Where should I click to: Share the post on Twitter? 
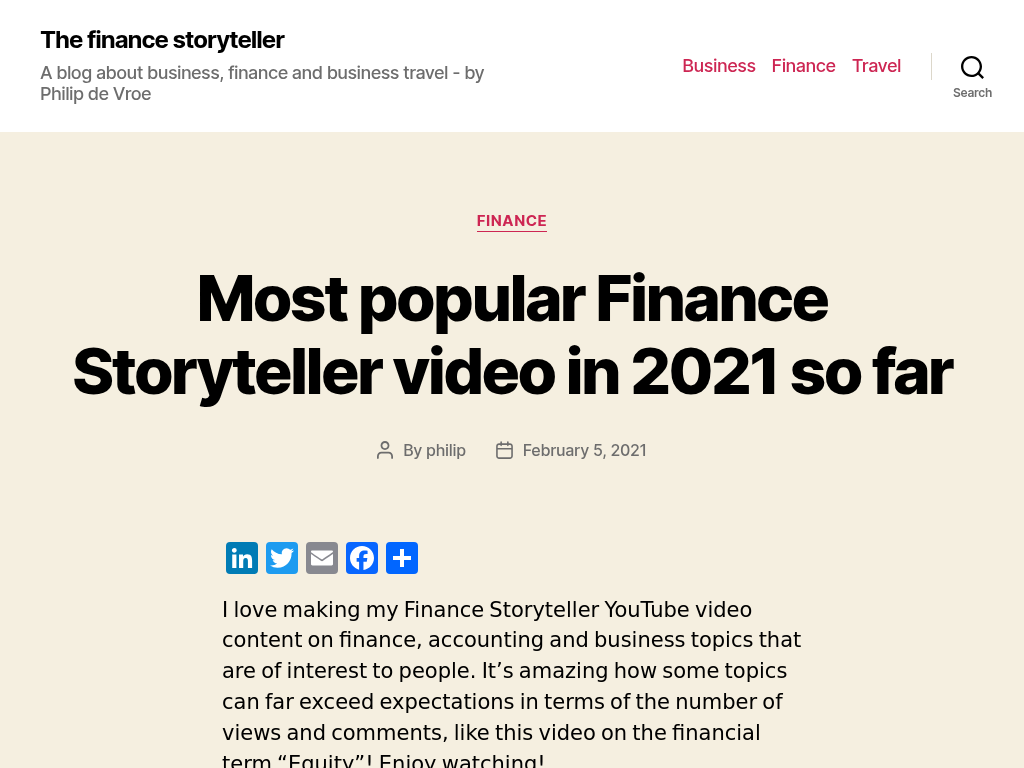[282, 558]
